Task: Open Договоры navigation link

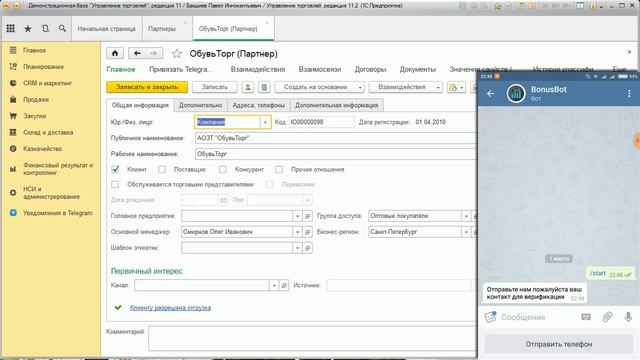Action: point(370,69)
